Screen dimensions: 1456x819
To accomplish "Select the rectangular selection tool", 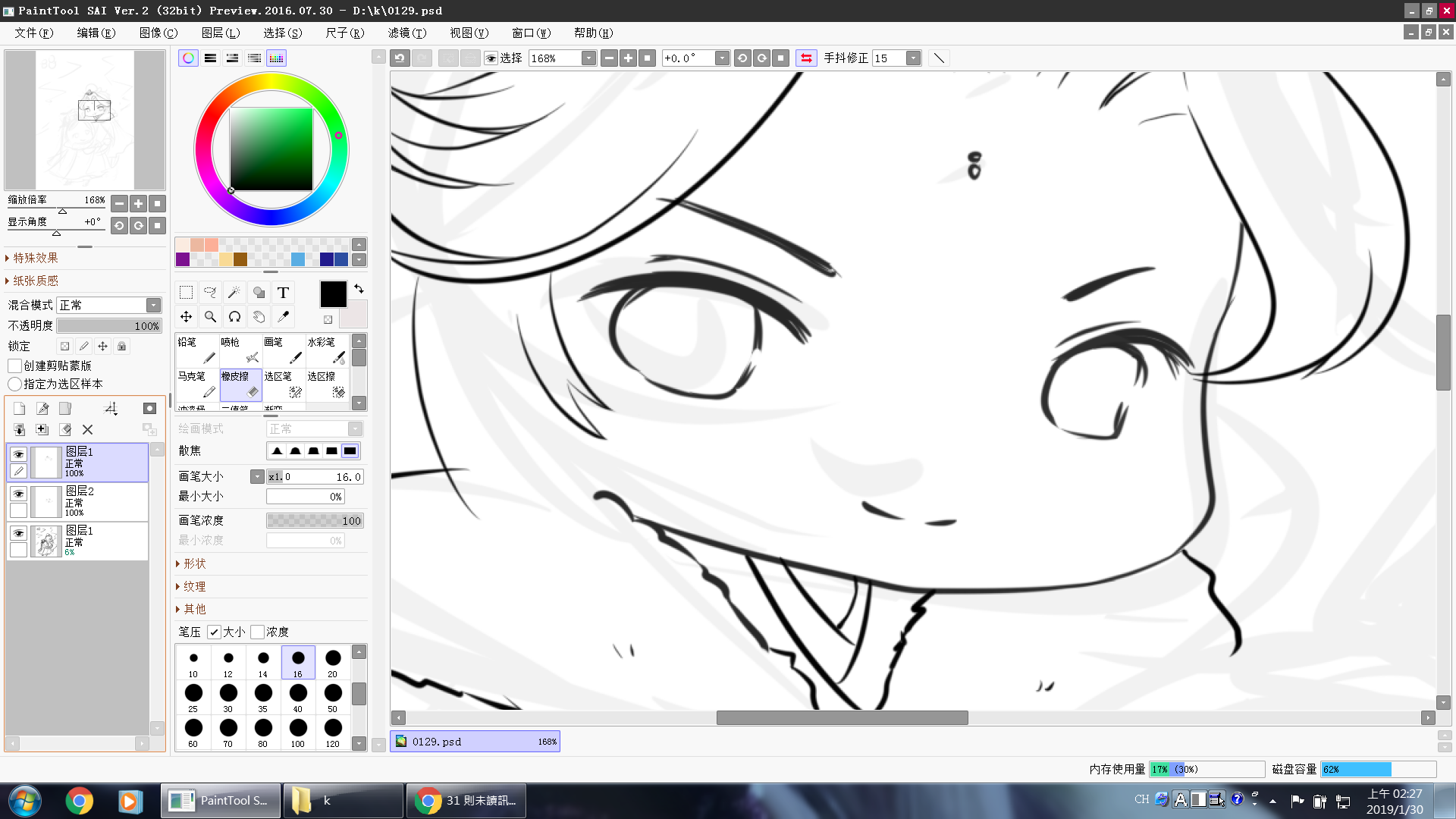I will coord(186,293).
